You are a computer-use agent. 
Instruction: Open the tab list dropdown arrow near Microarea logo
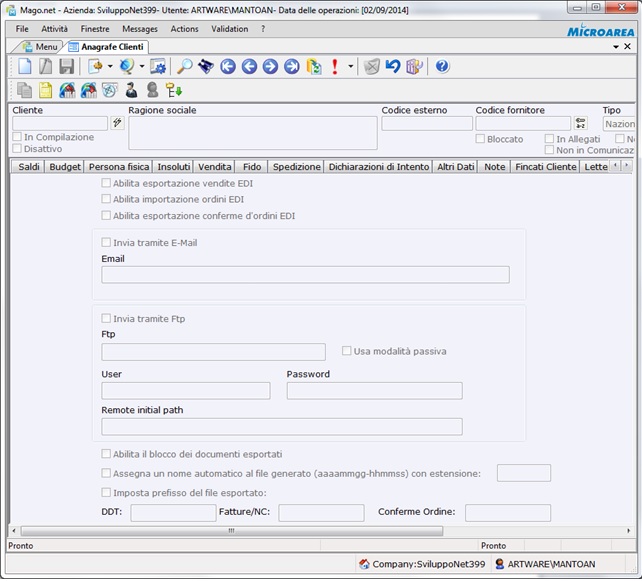click(614, 47)
